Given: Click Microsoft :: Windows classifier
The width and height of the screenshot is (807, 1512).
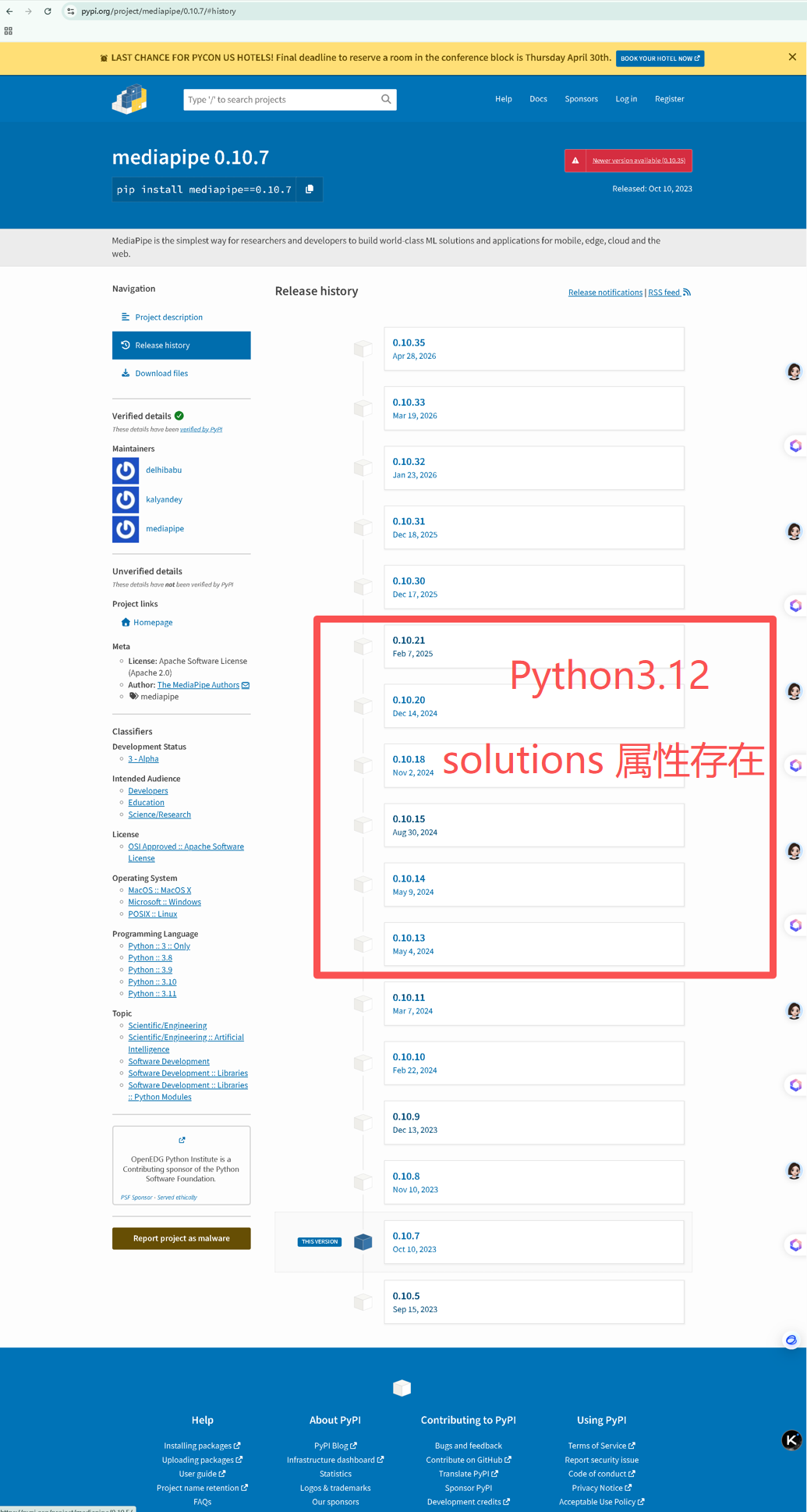Looking at the screenshot, I should pos(165,902).
